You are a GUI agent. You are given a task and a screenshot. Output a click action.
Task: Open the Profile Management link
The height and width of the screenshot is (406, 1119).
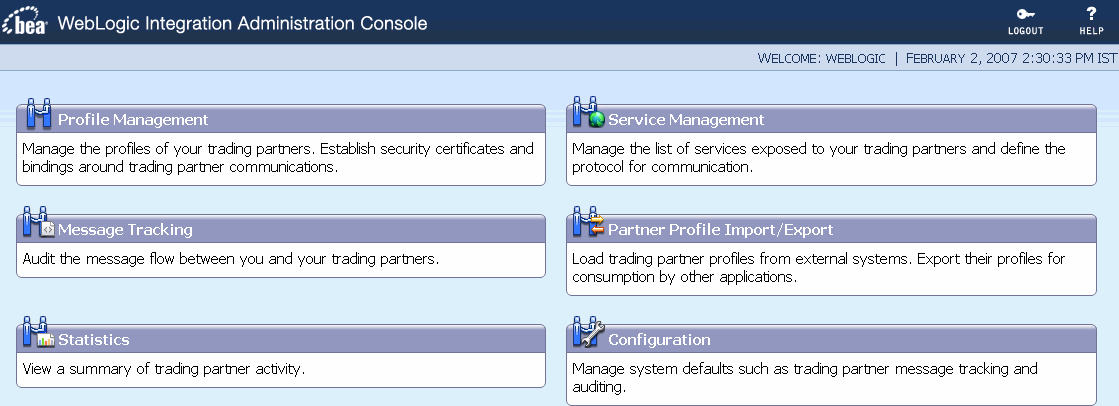coord(133,120)
